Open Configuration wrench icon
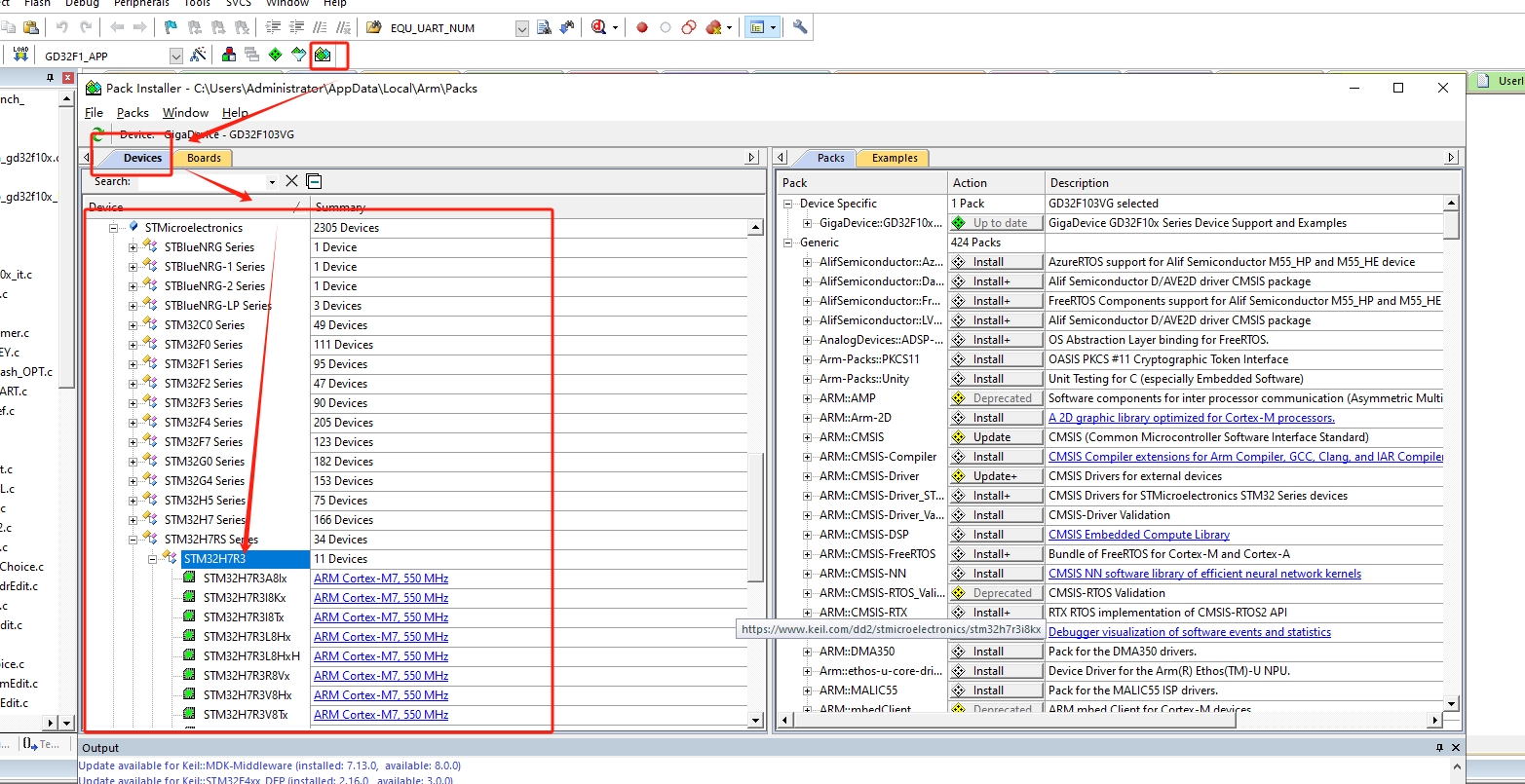Screen dimensions: 1525x784 pos(800,27)
